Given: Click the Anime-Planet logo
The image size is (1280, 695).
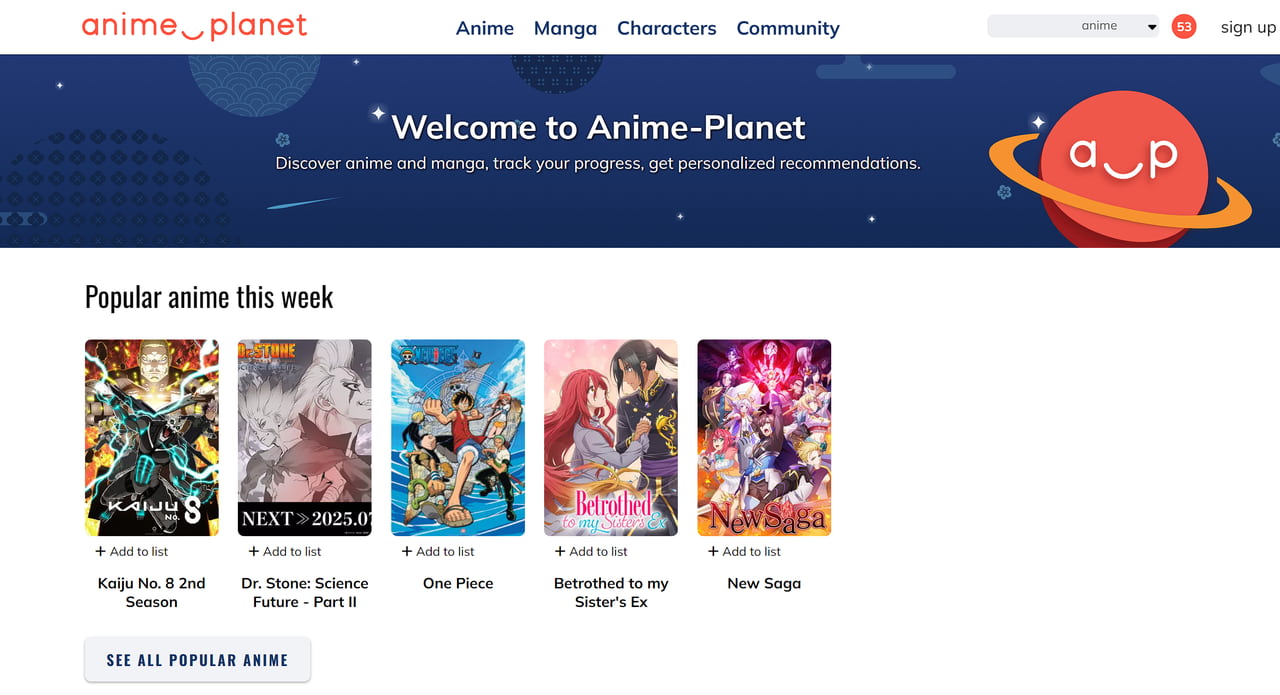Looking at the screenshot, I should 194,26.
